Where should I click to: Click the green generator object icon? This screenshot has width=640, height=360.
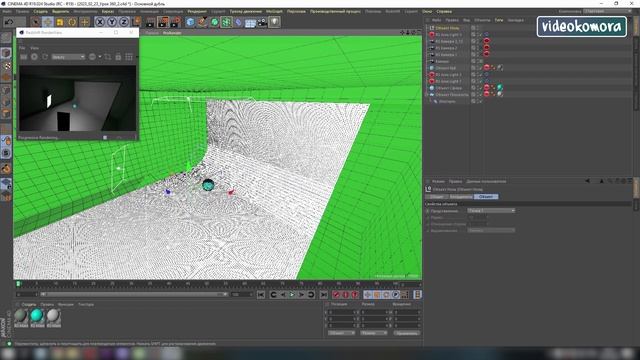click(x=215, y=22)
